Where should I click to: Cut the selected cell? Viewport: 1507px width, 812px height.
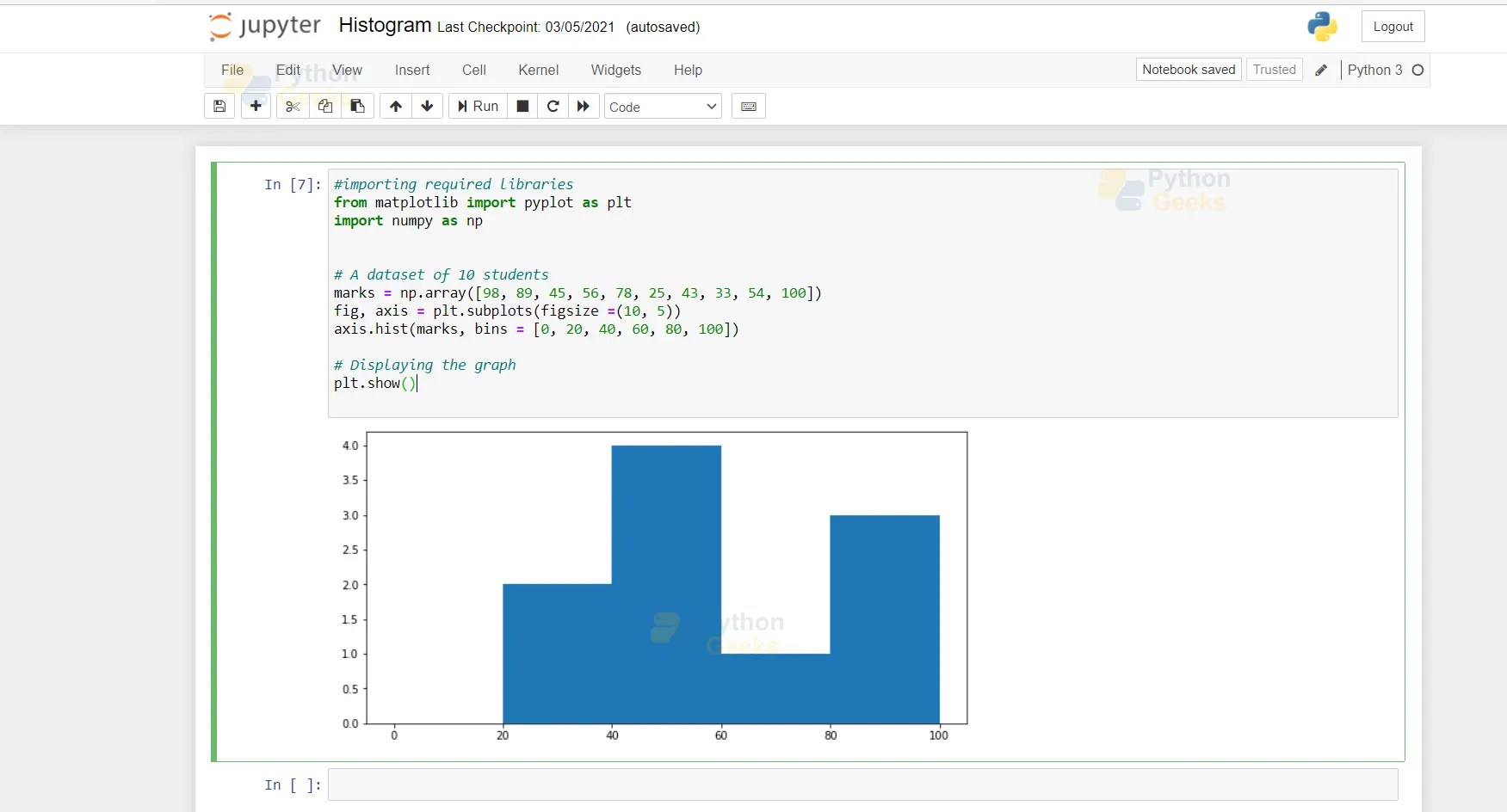pyautogui.click(x=292, y=106)
